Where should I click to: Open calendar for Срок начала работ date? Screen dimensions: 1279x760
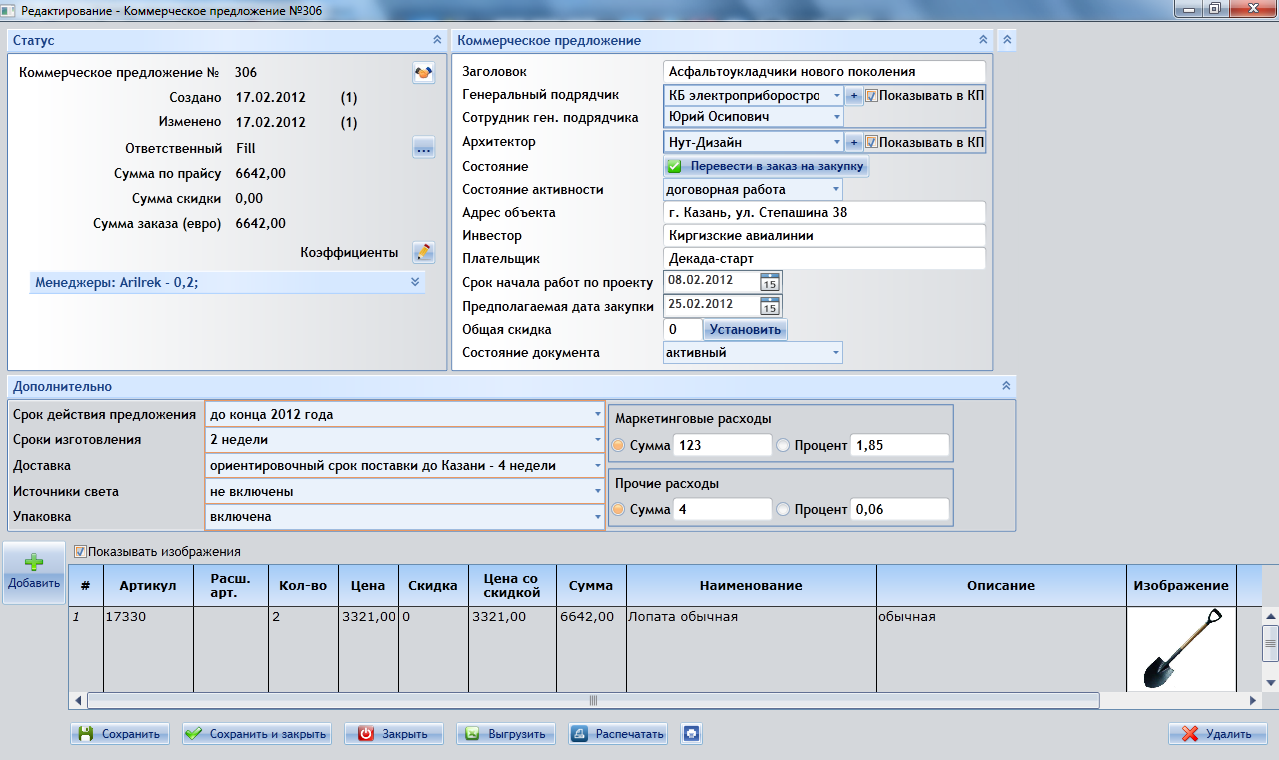[x=769, y=282]
